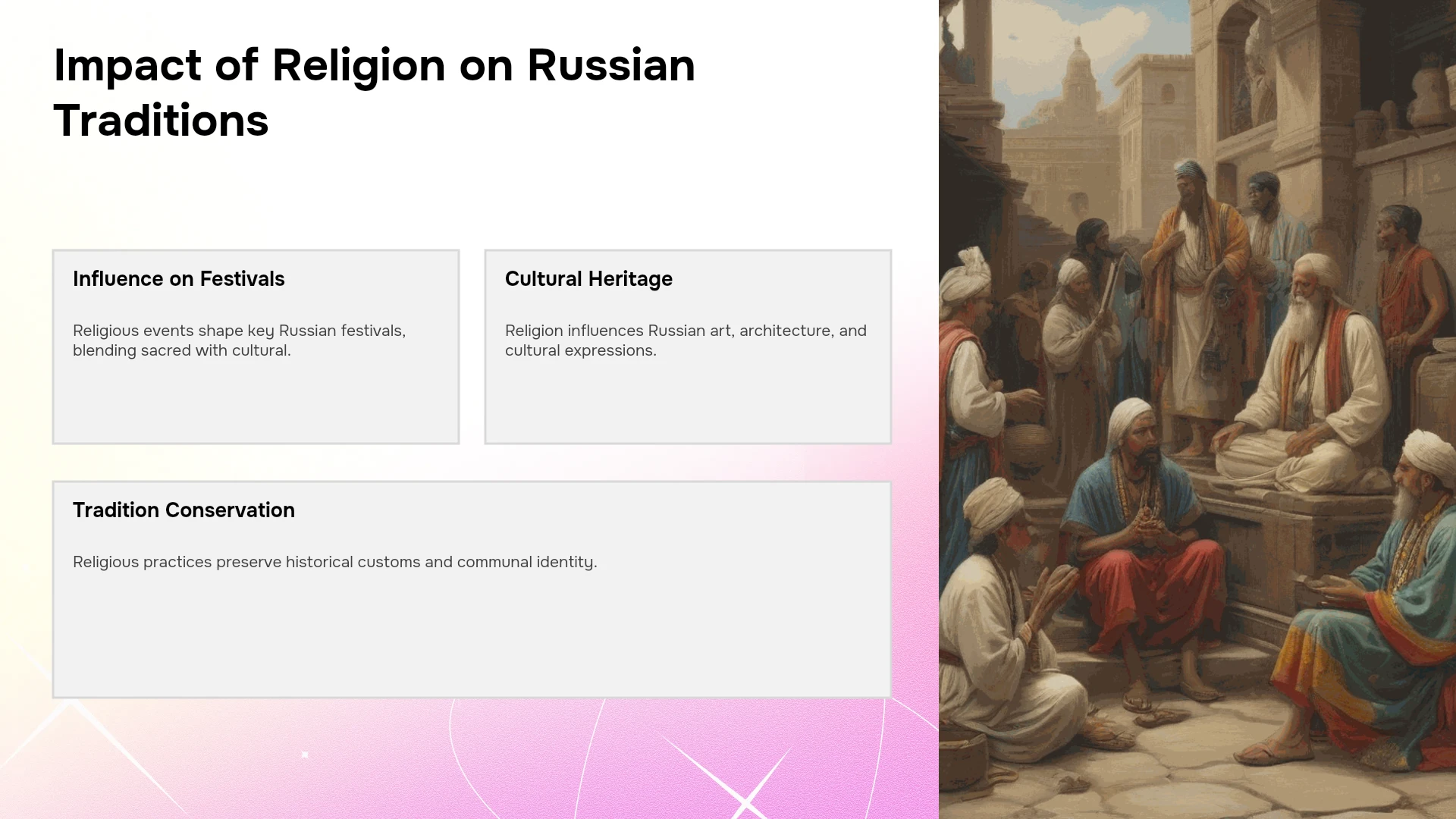This screenshot has width=1456, height=819.
Task: Click the text 'Religious events shape key Russian festivals'
Action: pos(239,331)
